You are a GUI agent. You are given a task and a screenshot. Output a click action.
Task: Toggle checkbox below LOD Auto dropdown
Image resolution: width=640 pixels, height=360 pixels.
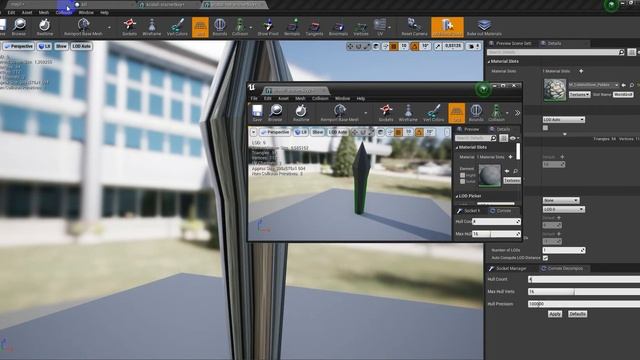tap(545, 128)
